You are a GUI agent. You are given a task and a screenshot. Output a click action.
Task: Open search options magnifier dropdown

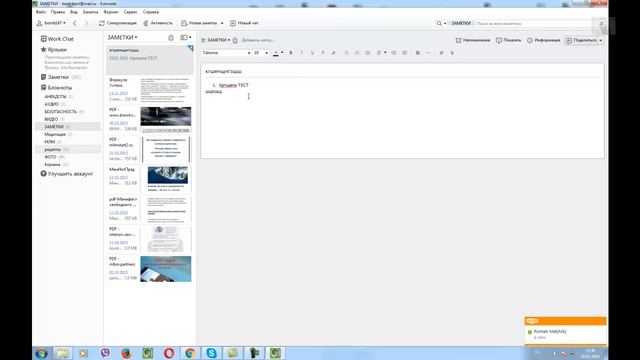click(441, 23)
